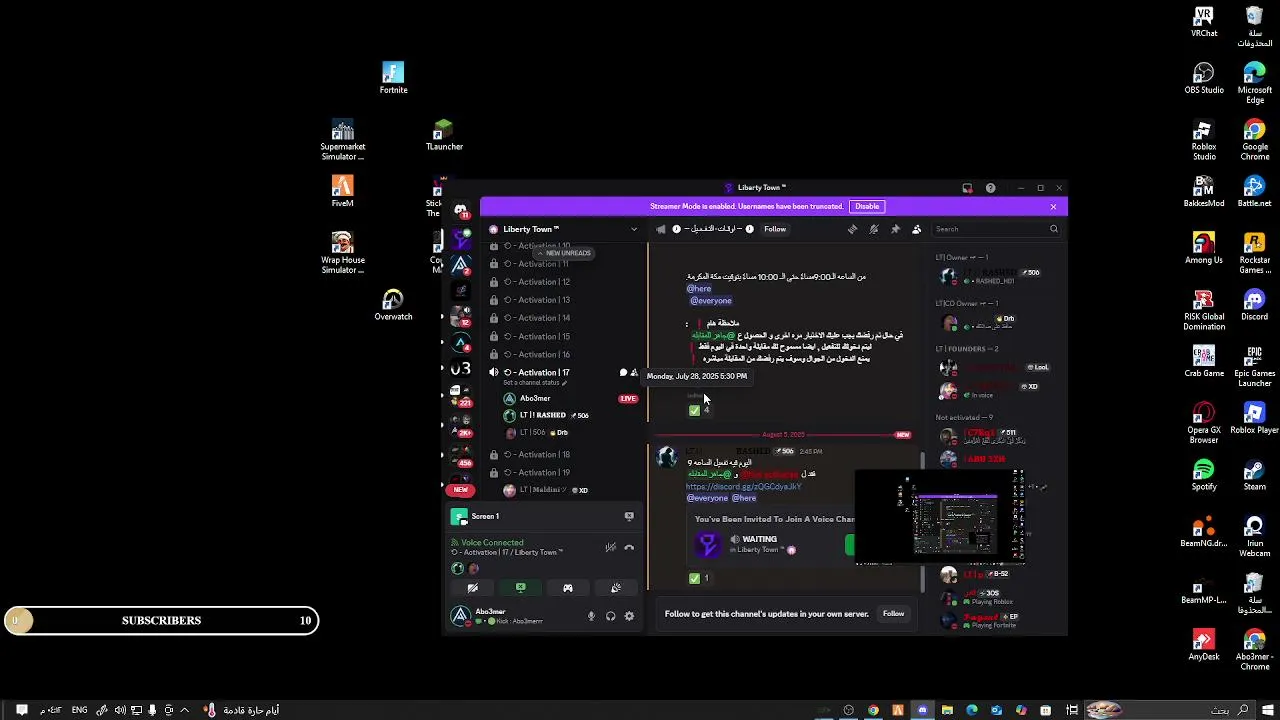Viewport: 1280px width, 720px height.
Task: Invite people to Activation 17 channel
Action: [634, 372]
